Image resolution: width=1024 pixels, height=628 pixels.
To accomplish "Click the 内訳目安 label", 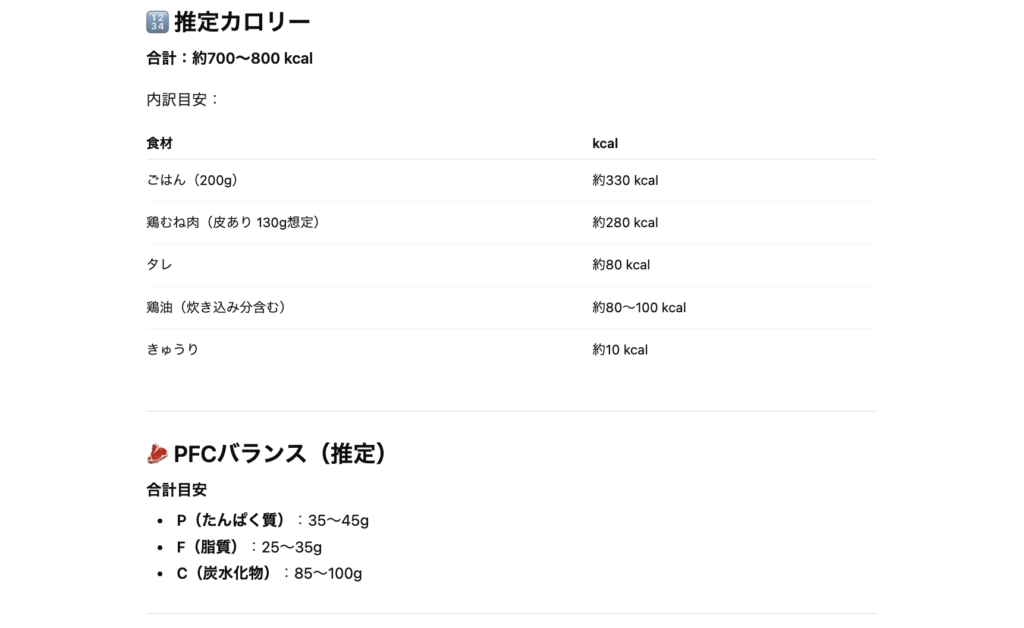I will 182,100.
